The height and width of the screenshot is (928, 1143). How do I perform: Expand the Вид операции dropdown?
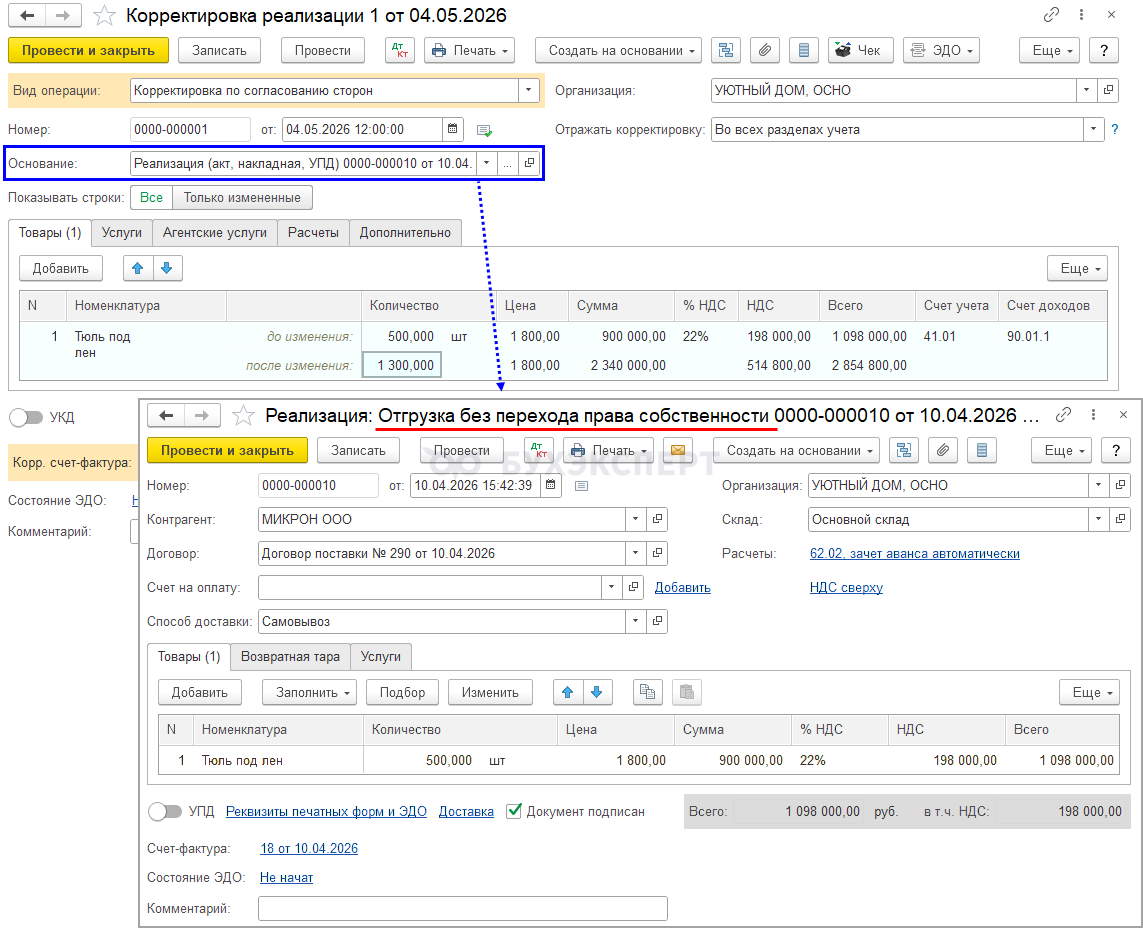click(x=528, y=90)
